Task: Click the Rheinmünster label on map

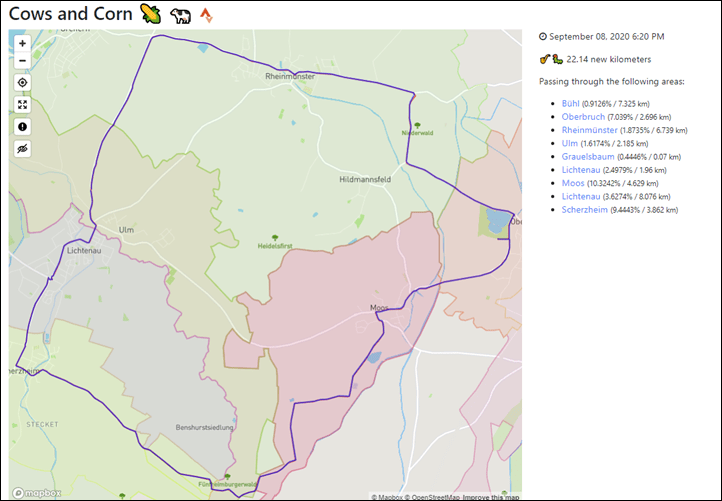Action: tap(290, 76)
